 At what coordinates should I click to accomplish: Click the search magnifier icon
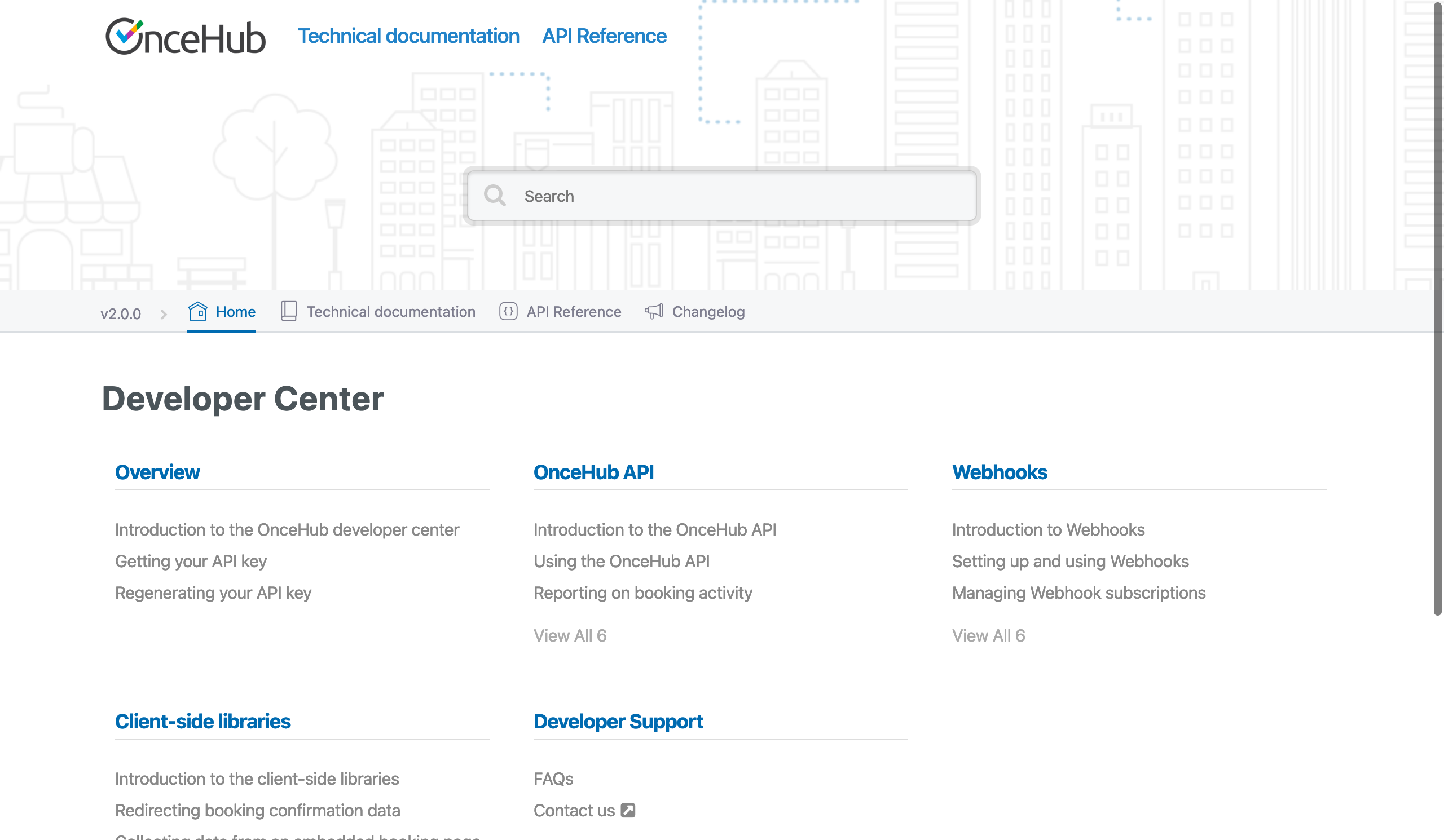pyautogui.click(x=495, y=196)
